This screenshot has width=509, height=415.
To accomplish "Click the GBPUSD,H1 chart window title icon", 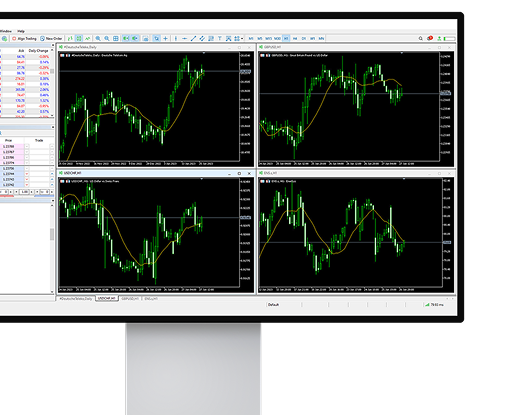I will tap(261, 47).
